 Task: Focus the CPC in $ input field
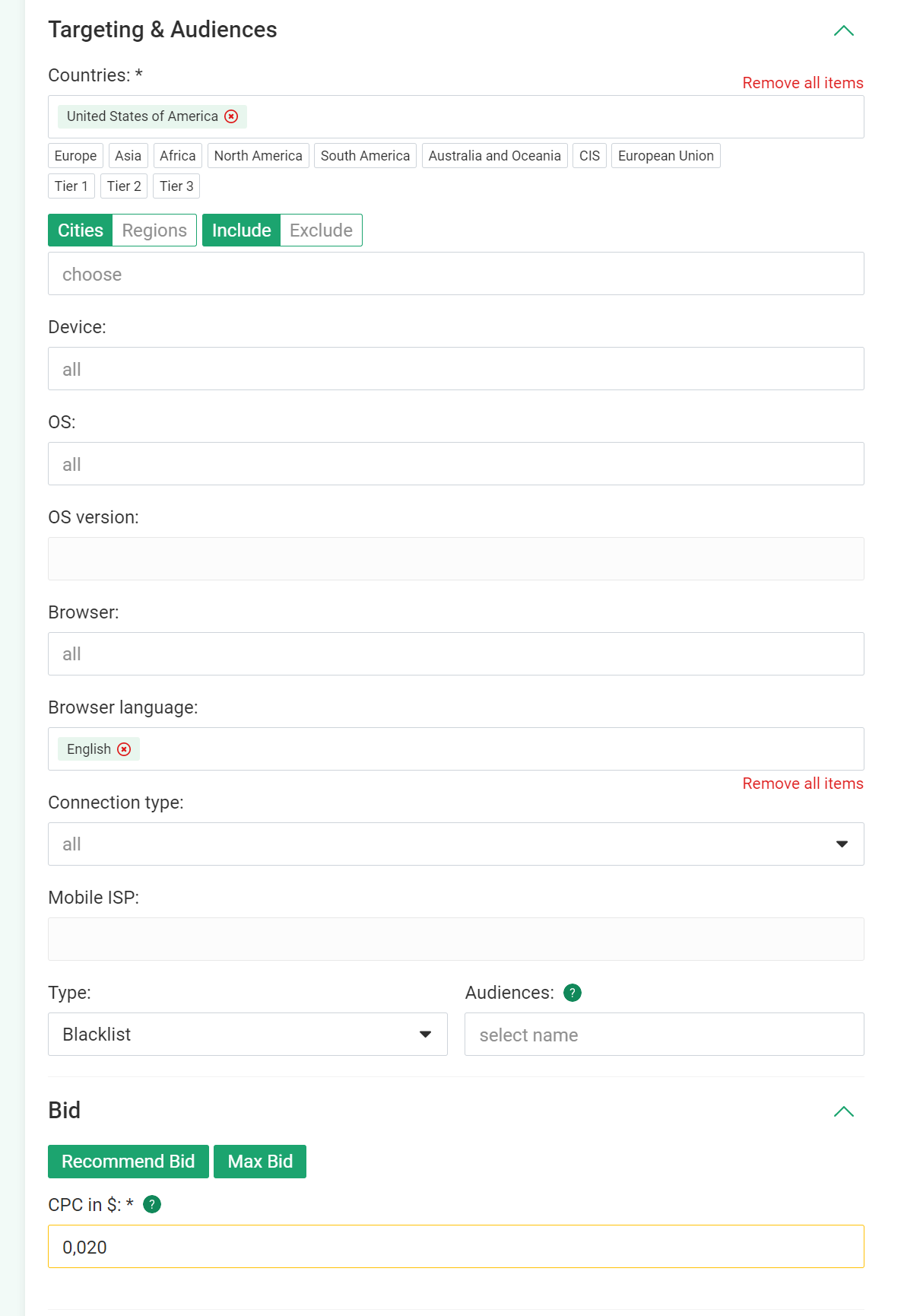tap(456, 1246)
